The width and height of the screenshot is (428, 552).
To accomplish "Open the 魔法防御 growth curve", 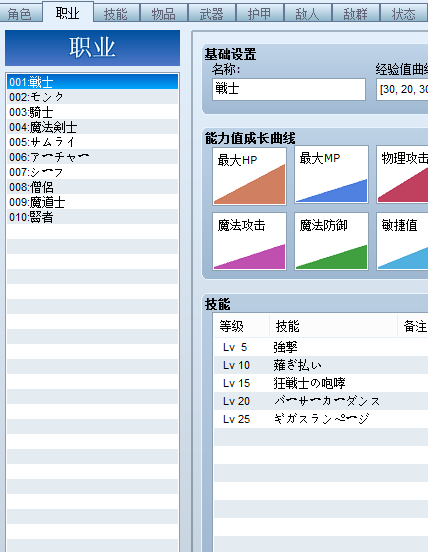I will pyautogui.click(x=332, y=241).
